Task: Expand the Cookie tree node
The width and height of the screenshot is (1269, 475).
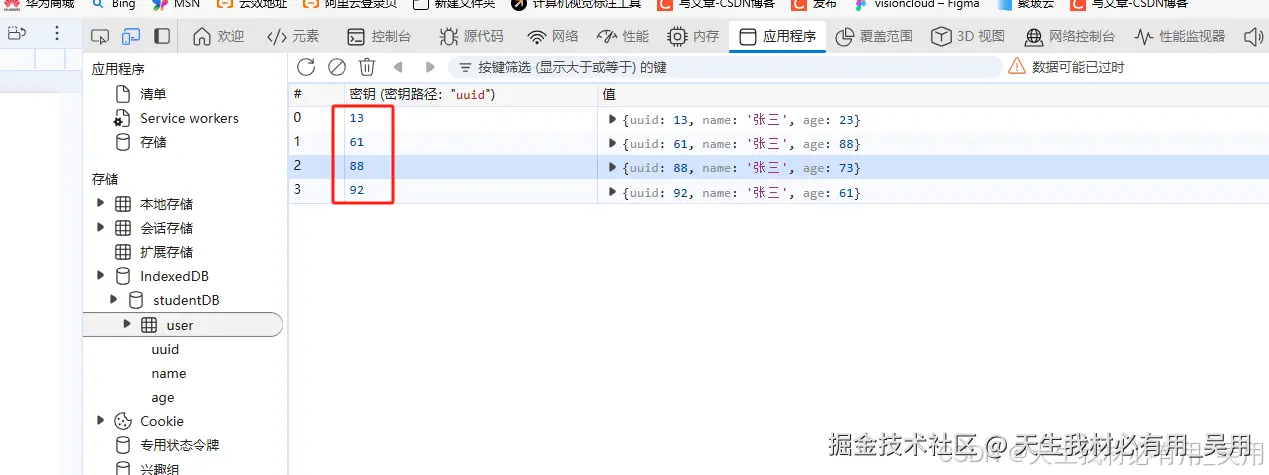Action: pyautogui.click(x=100, y=421)
